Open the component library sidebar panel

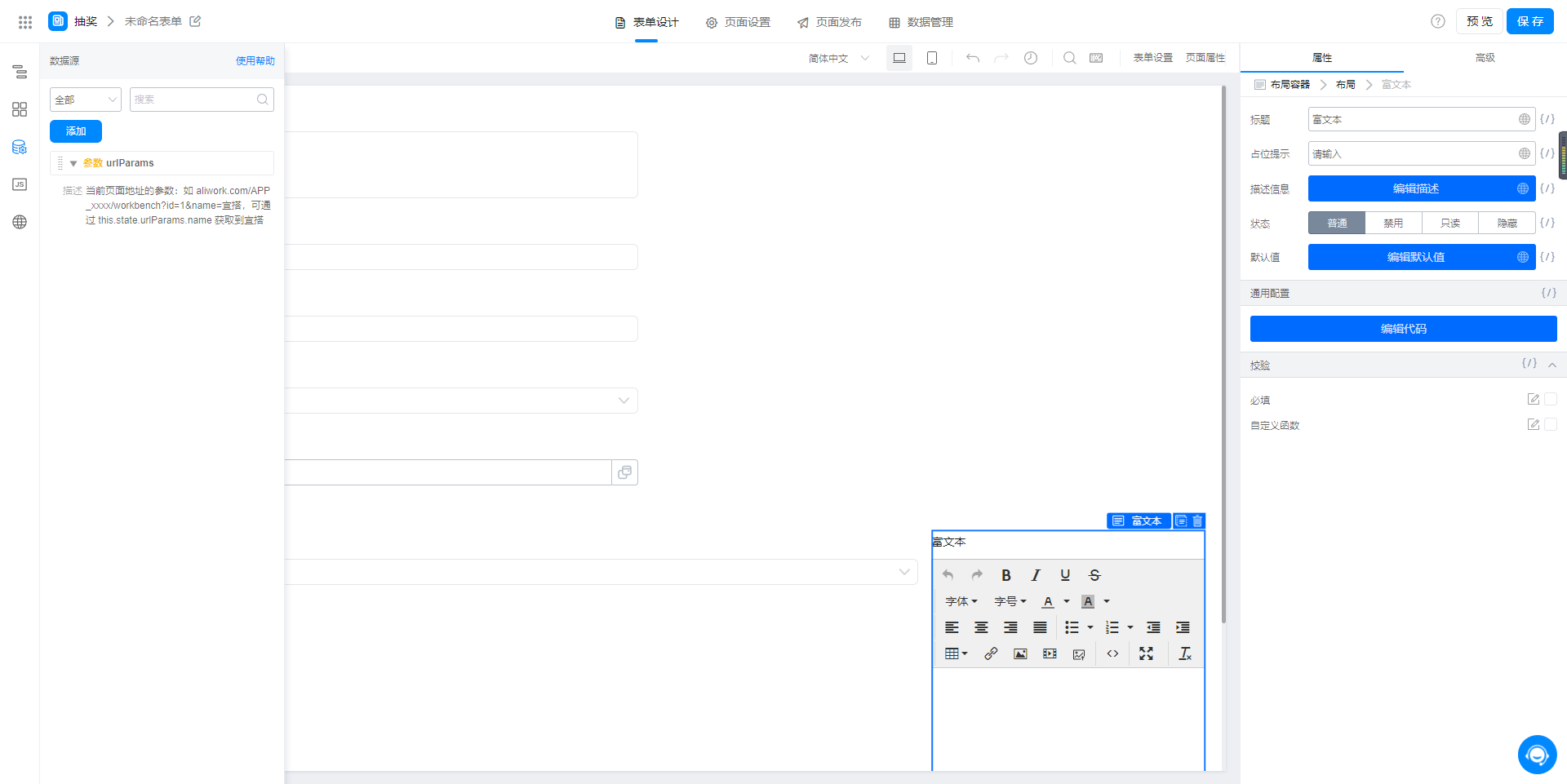click(20, 109)
